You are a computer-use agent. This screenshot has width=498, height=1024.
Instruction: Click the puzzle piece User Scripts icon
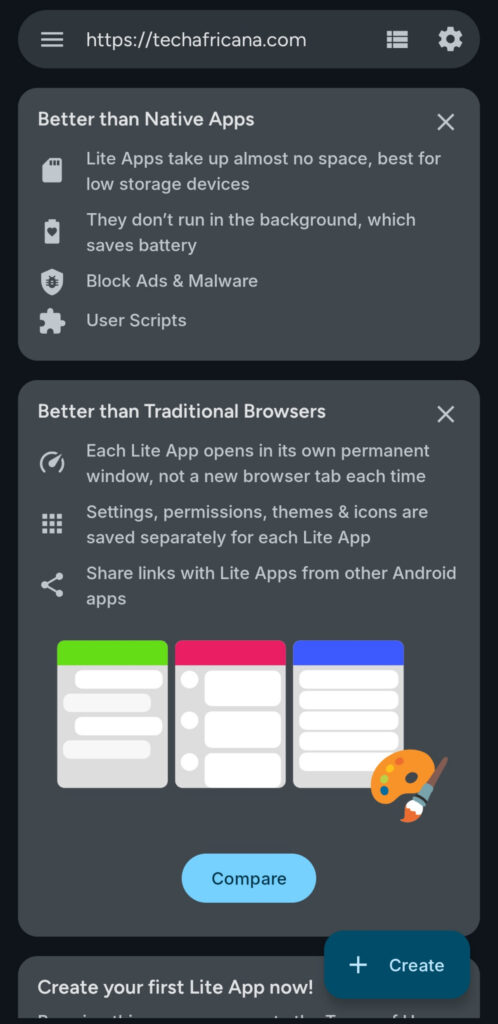click(52, 321)
